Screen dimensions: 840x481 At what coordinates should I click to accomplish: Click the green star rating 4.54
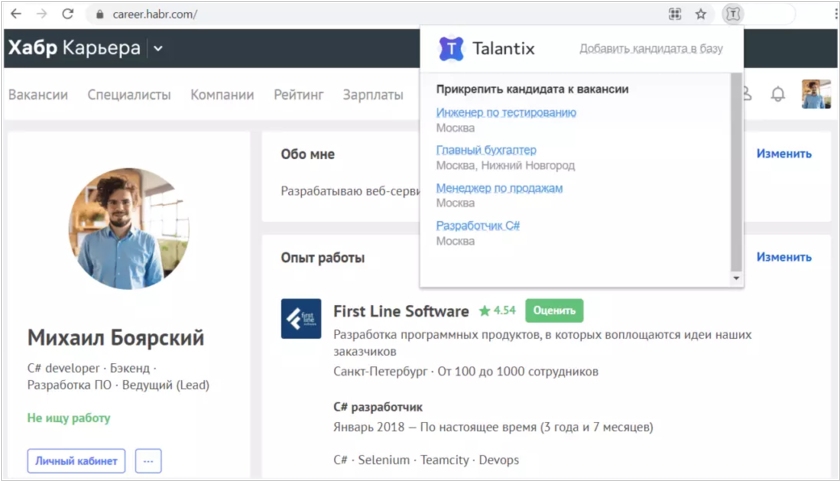tap(497, 311)
